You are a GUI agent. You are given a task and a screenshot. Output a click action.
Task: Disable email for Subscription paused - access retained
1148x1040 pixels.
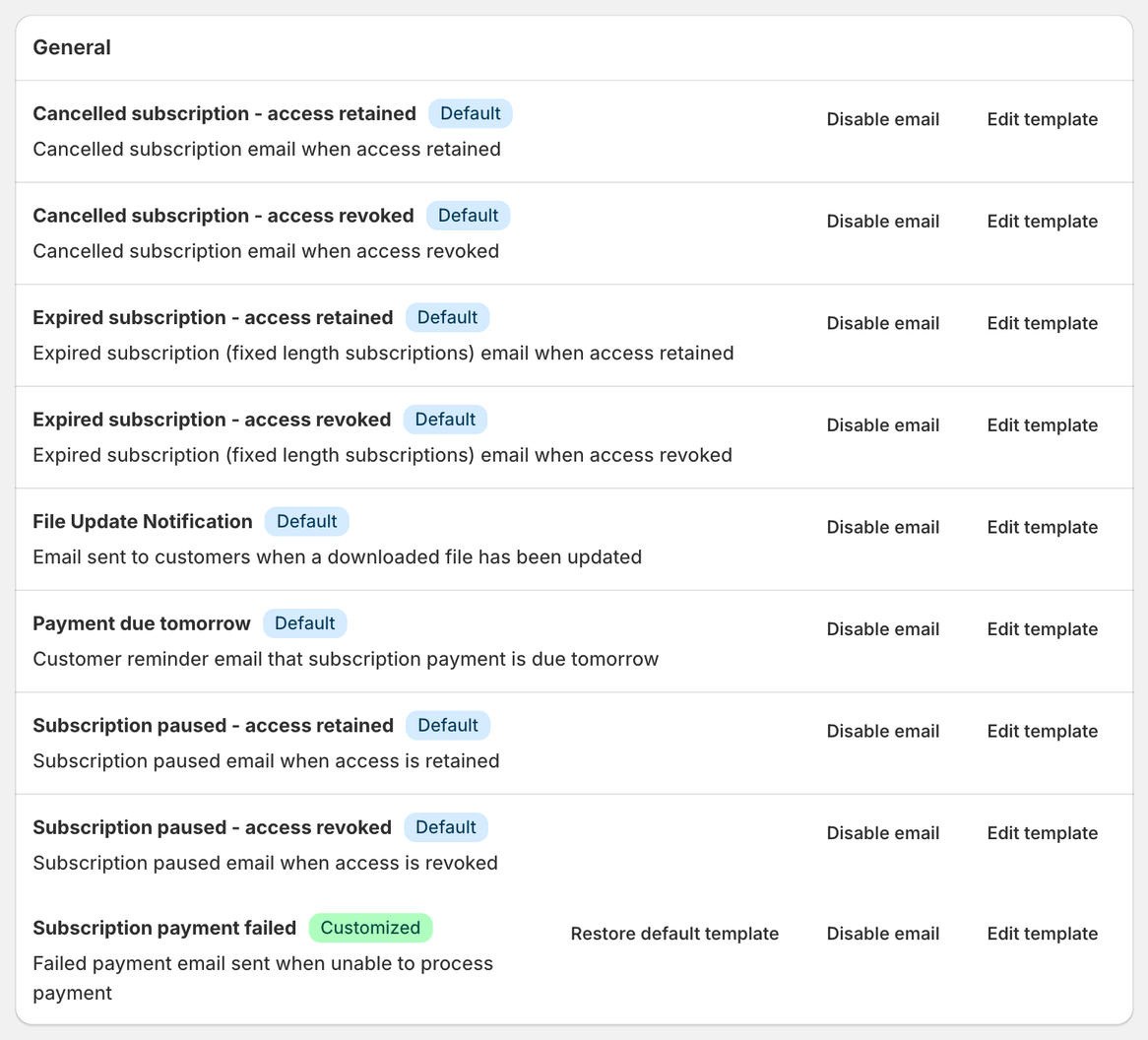tap(882, 731)
